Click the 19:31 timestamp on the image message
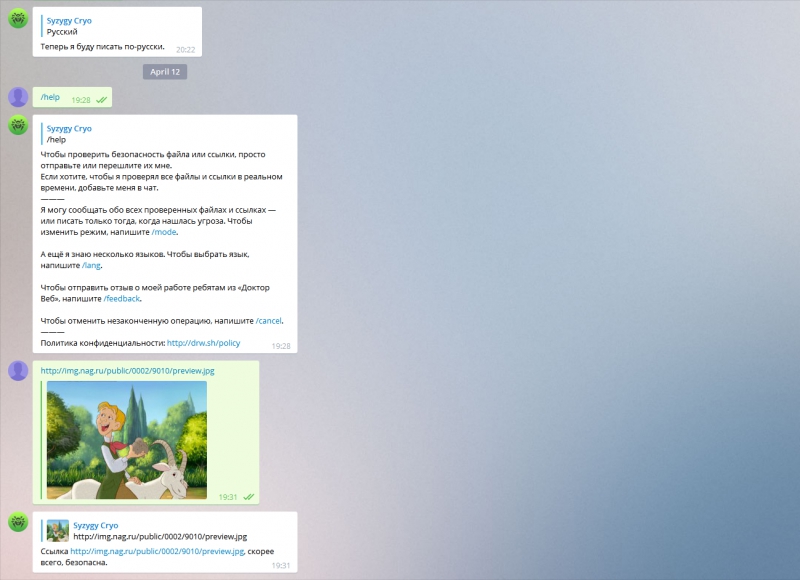The height and width of the screenshot is (580, 800). pyautogui.click(x=228, y=497)
